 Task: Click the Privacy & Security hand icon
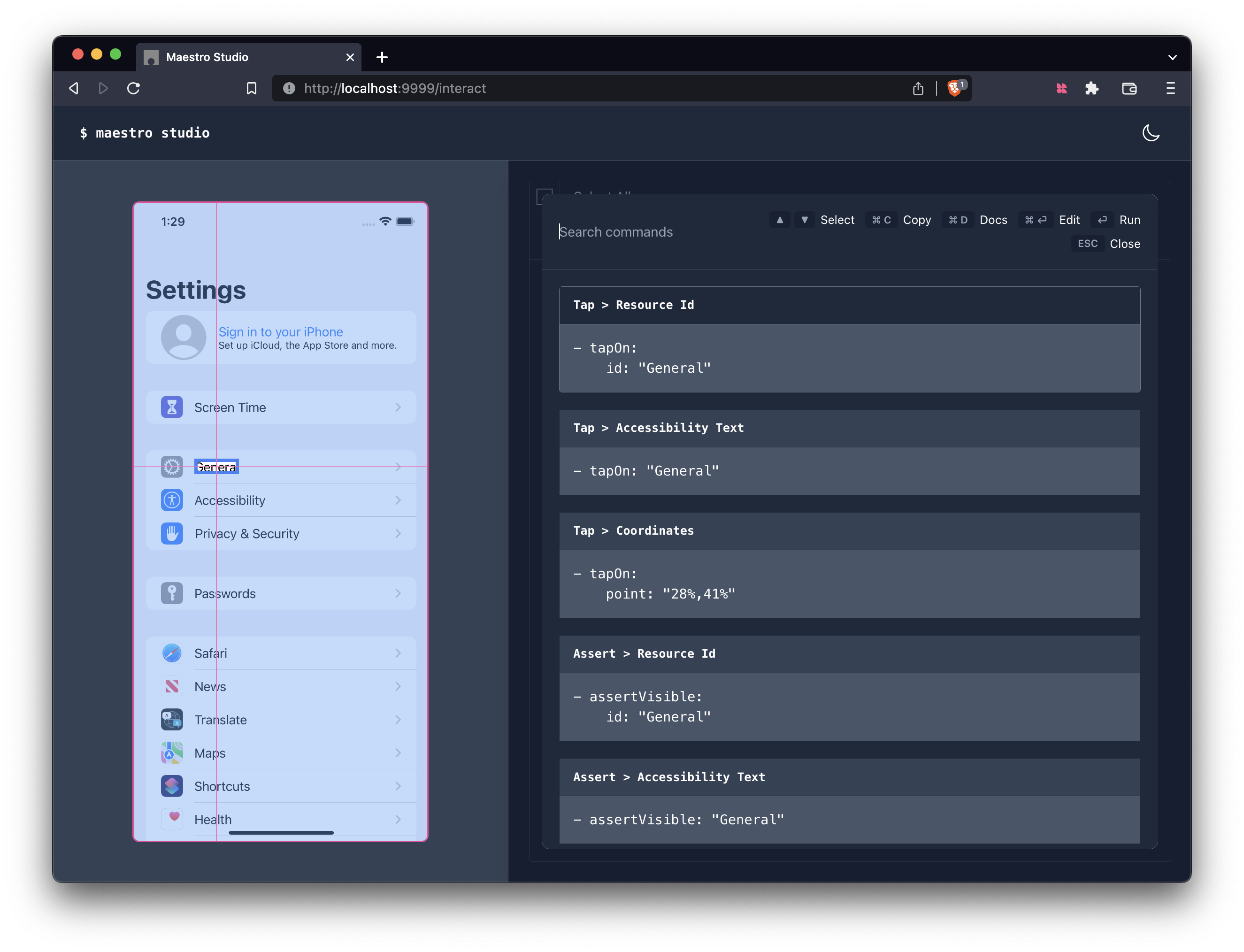pyautogui.click(x=172, y=533)
